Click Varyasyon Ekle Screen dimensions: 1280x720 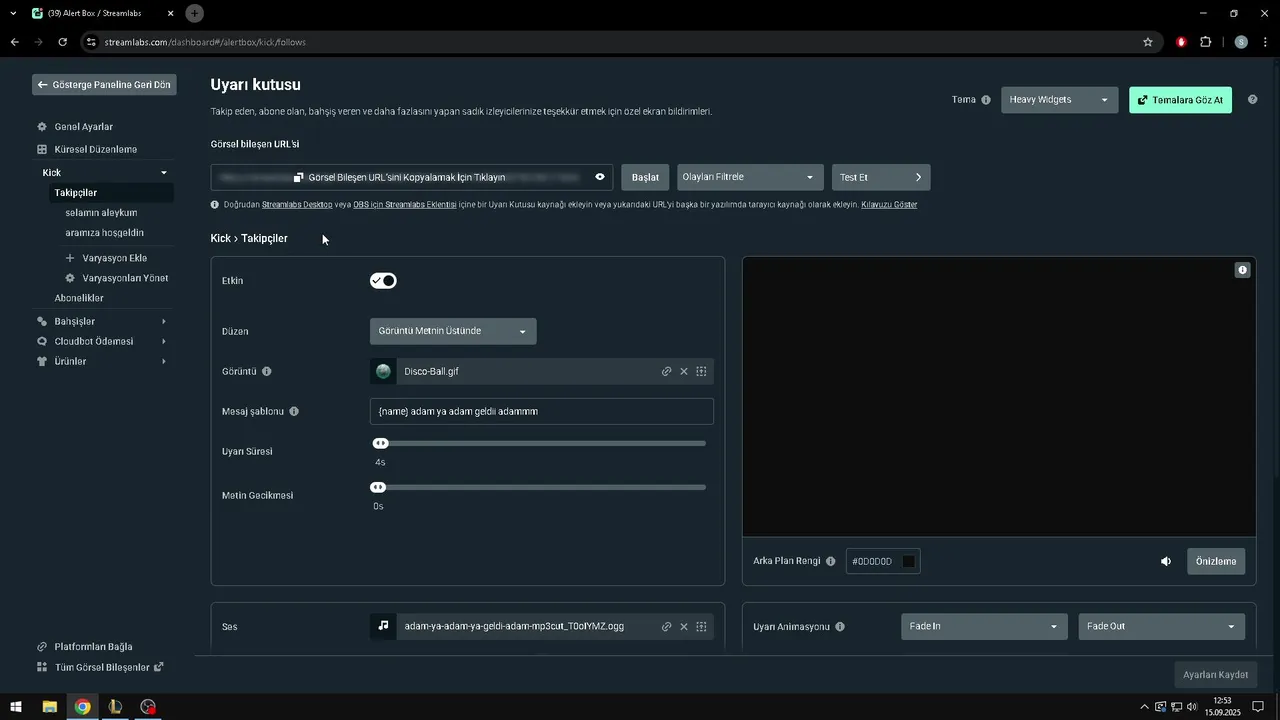[106, 258]
